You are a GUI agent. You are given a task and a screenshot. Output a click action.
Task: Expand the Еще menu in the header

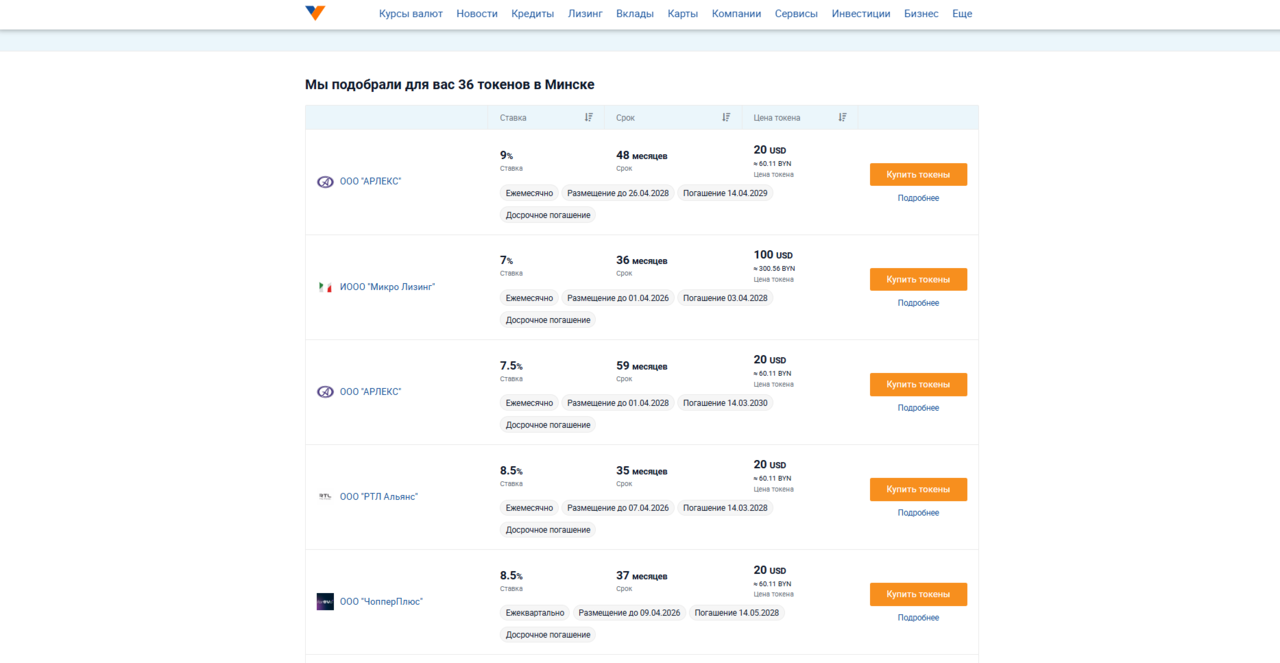coord(961,14)
